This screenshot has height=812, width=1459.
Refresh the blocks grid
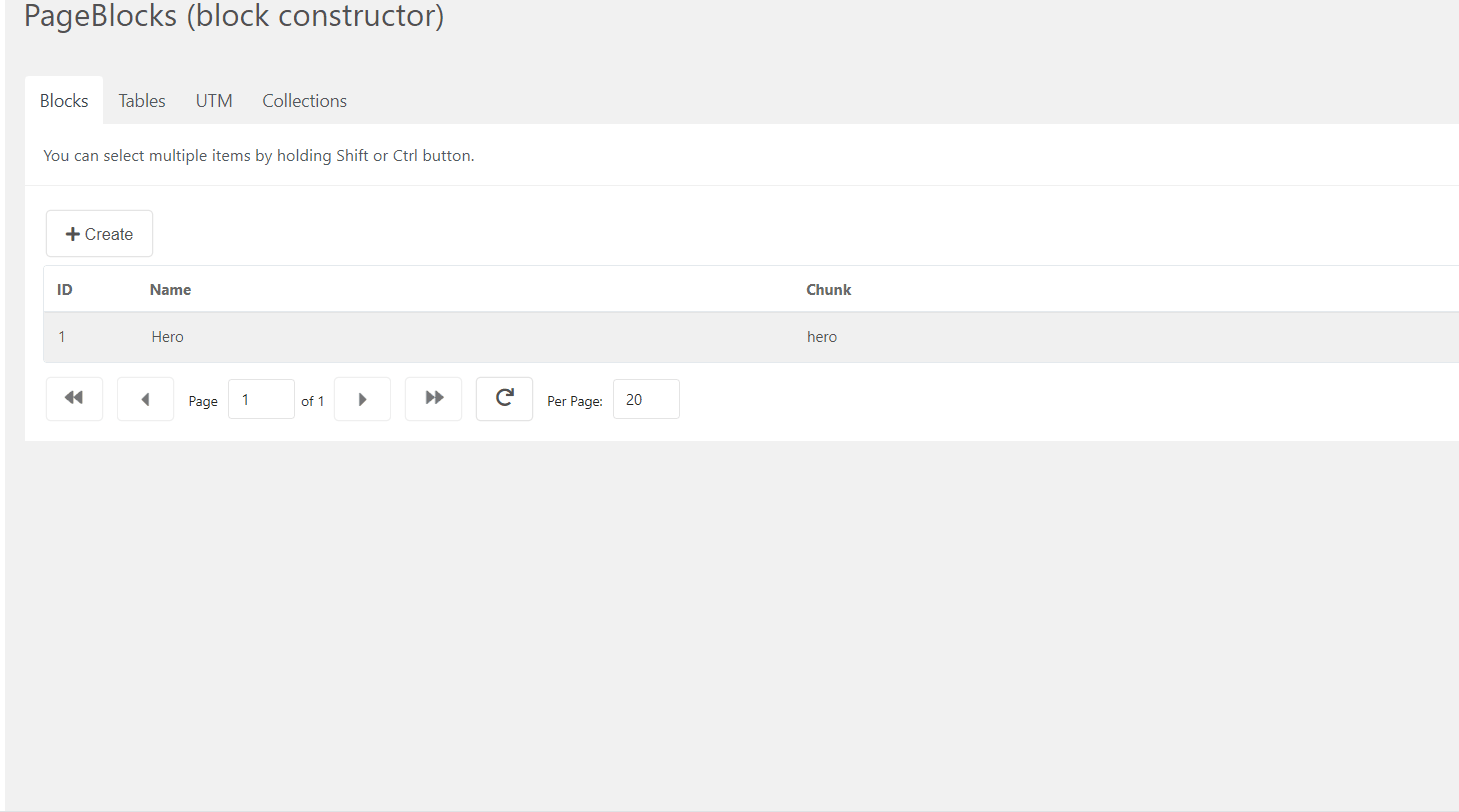coord(504,399)
